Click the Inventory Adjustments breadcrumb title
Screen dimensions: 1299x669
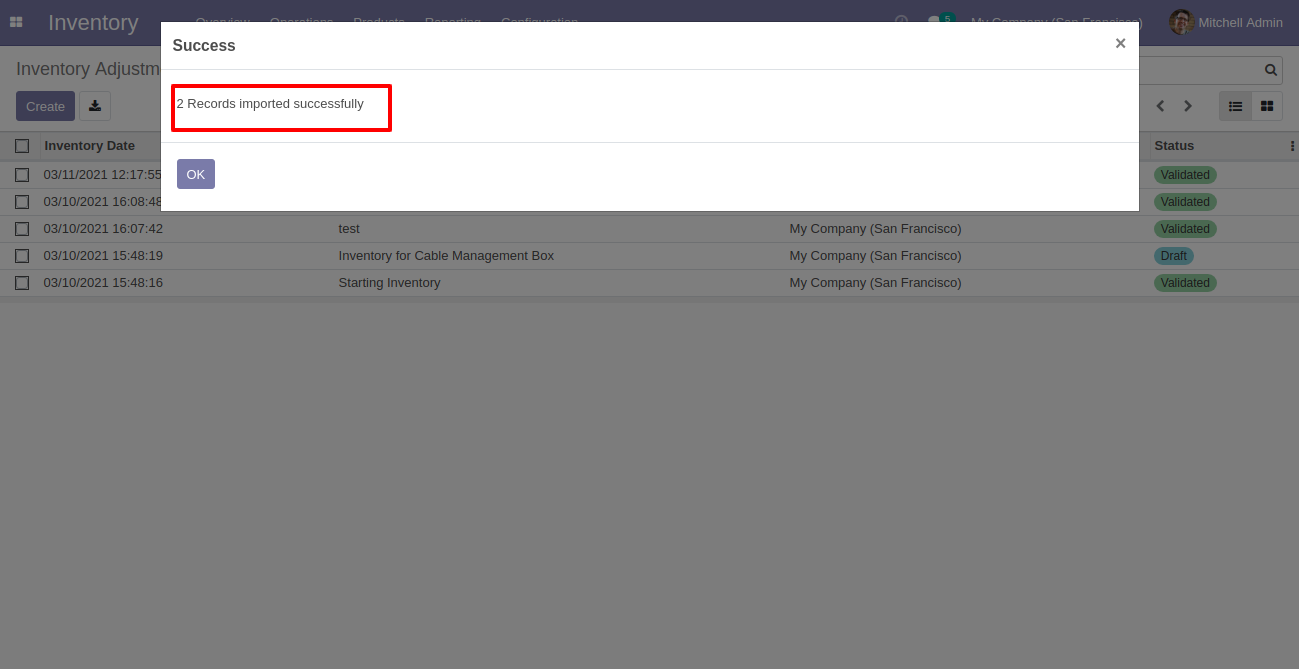(88, 69)
